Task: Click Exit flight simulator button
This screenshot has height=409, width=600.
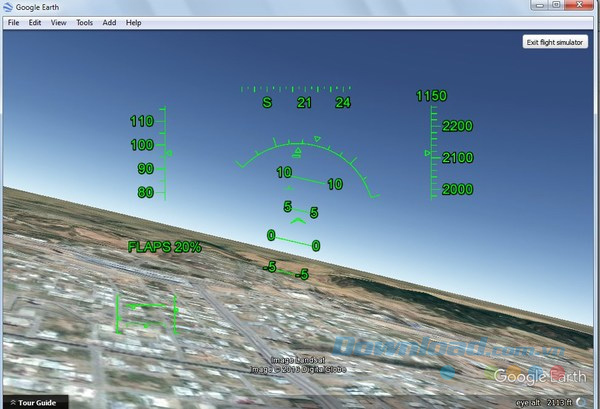Action: pyautogui.click(x=555, y=42)
